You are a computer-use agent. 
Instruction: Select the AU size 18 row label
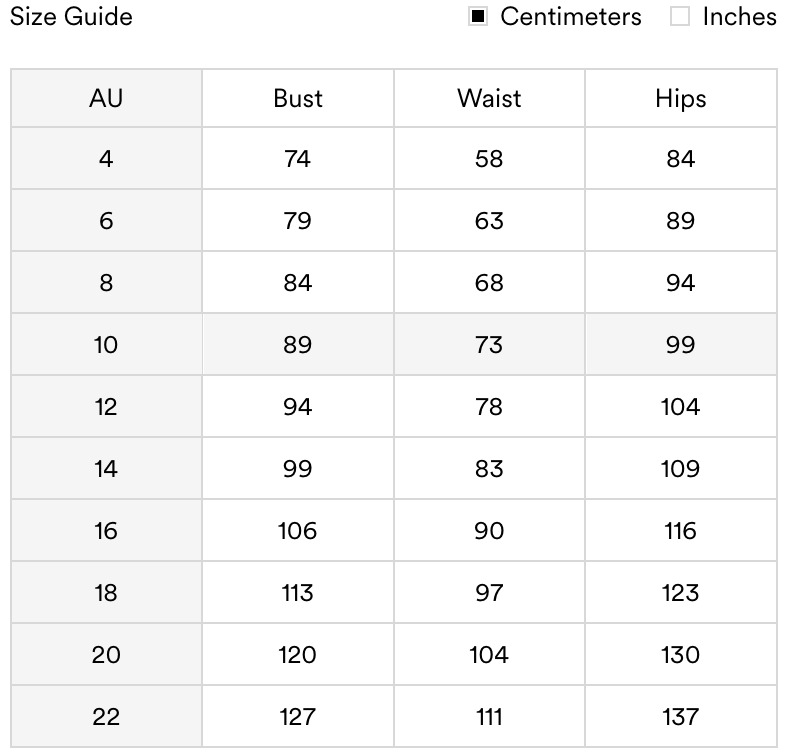point(106,593)
